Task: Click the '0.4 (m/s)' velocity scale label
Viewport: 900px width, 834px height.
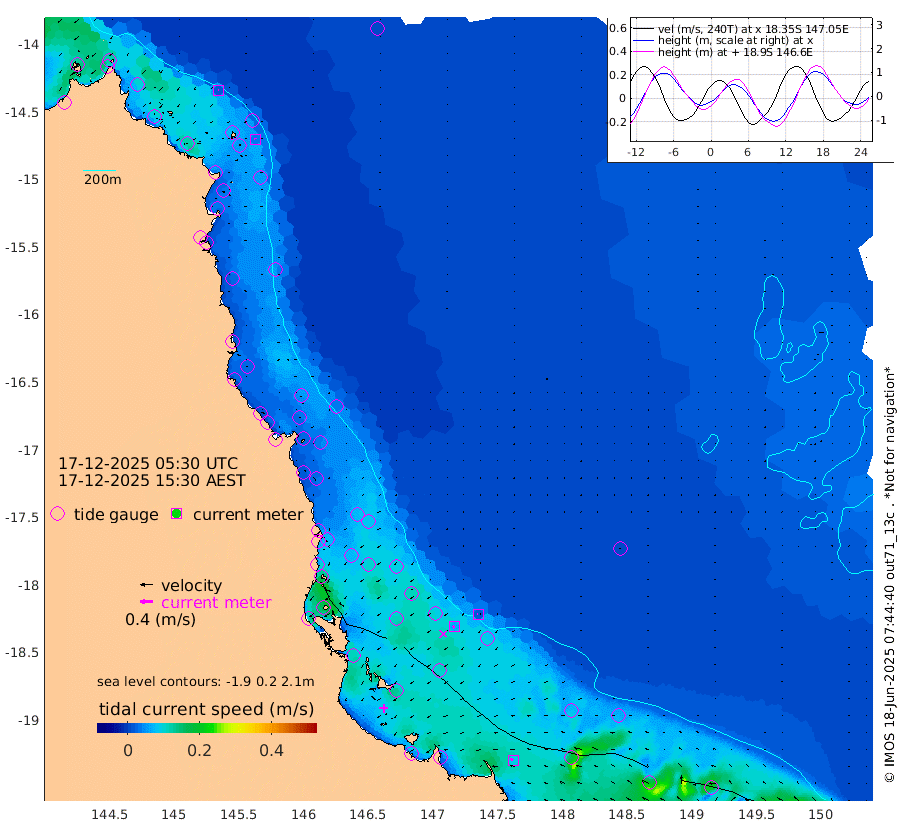Action: pyautogui.click(x=160, y=620)
